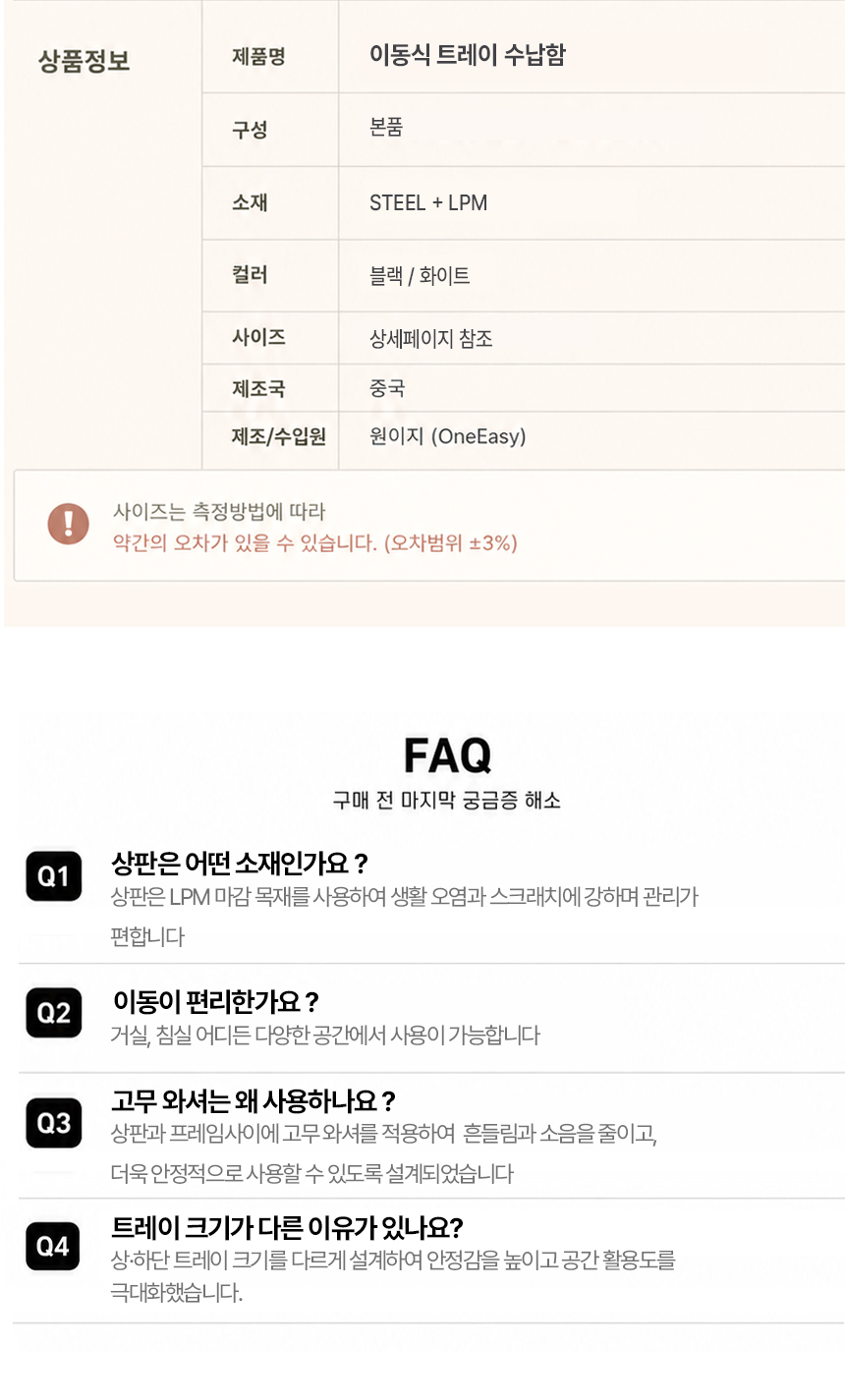Expand the question 이동이 편리한가요?
This screenshot has height=1400, width=845.
point(216,1002)
